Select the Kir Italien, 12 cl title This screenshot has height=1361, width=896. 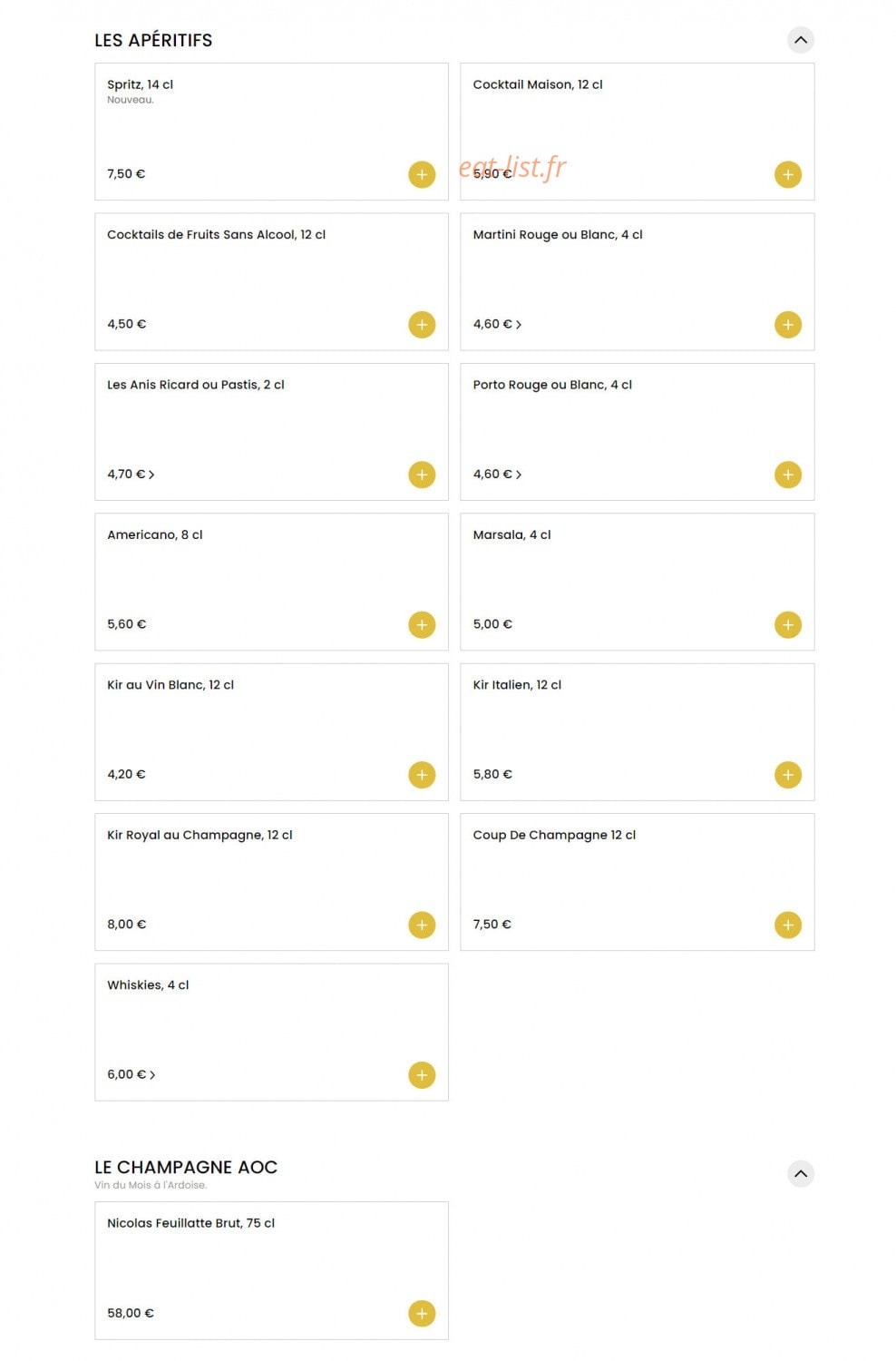[517, 684]
